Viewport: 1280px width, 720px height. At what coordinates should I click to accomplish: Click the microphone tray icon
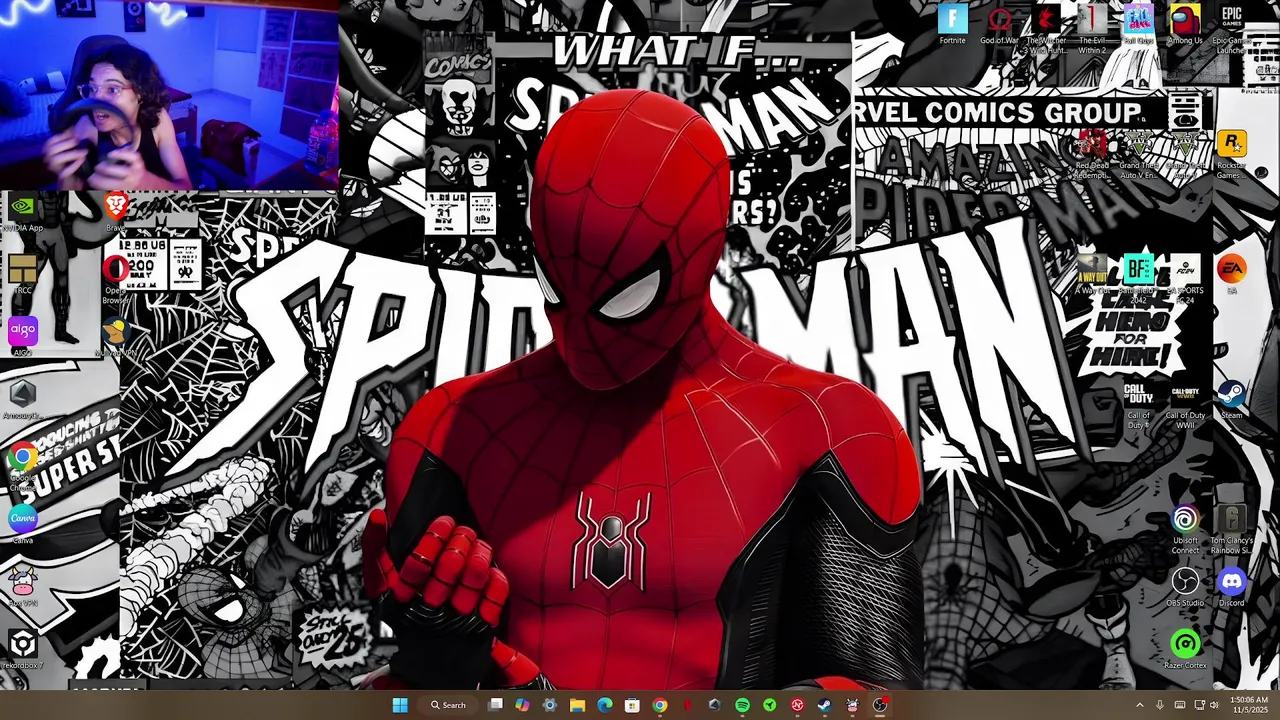click(x=1159, y=705)
